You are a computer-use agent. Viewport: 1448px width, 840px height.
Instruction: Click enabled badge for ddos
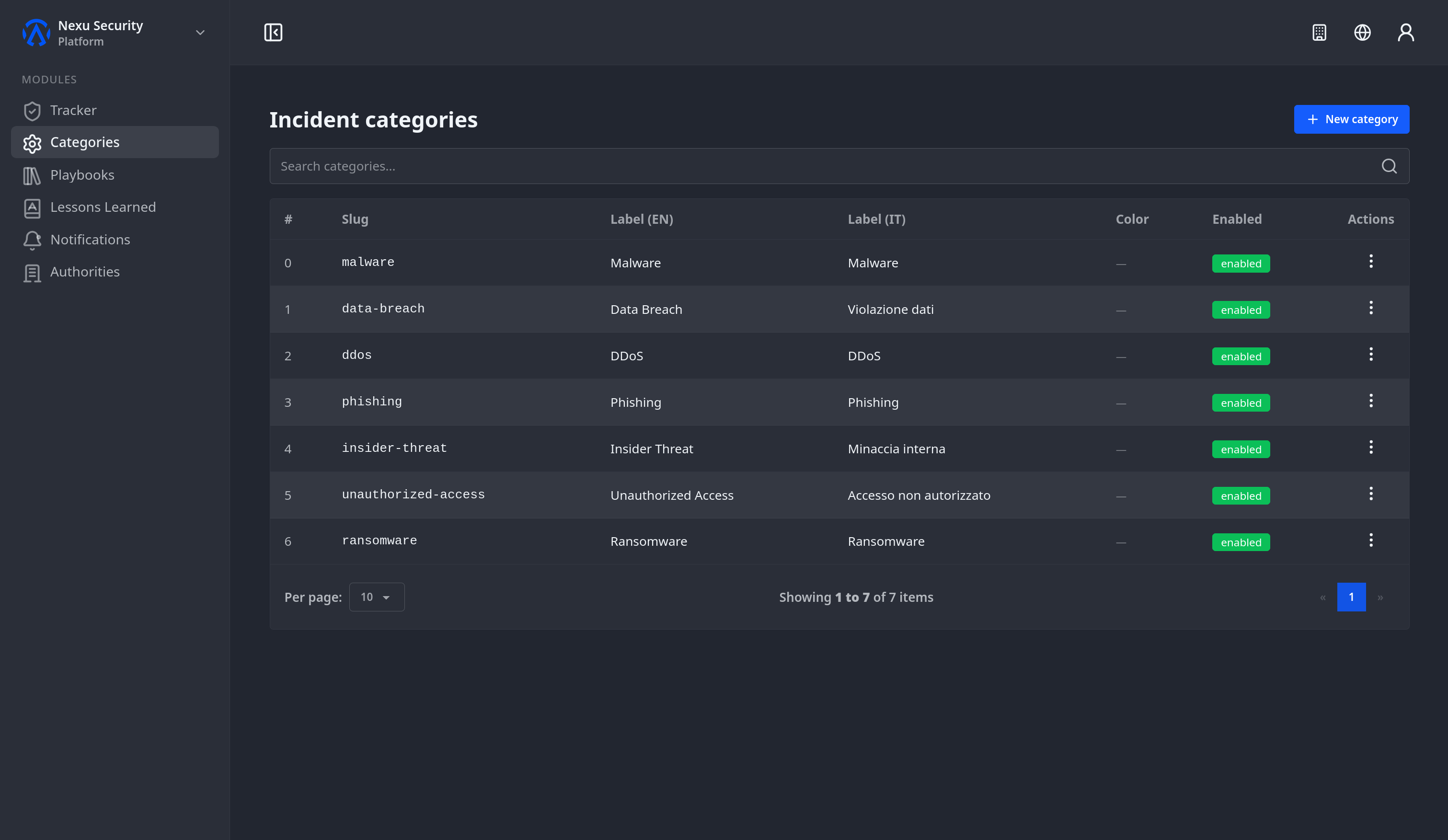[x=1241, y=357]
